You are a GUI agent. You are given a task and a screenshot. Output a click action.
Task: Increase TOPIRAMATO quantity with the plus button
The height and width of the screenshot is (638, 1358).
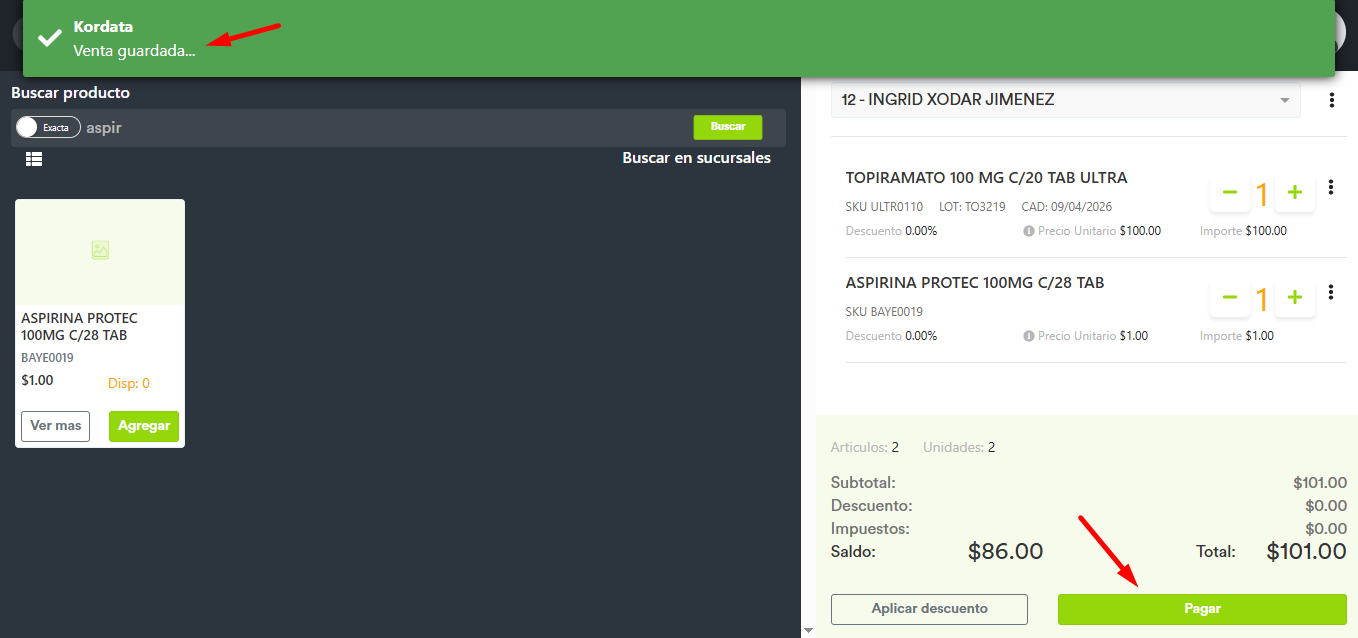coord(1294,193)
